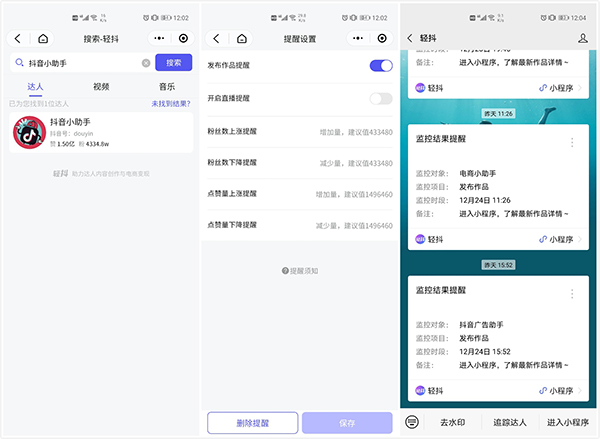
Task: Switch to keyboard input in chat bottom bar
Action: [x=412, y=421]
